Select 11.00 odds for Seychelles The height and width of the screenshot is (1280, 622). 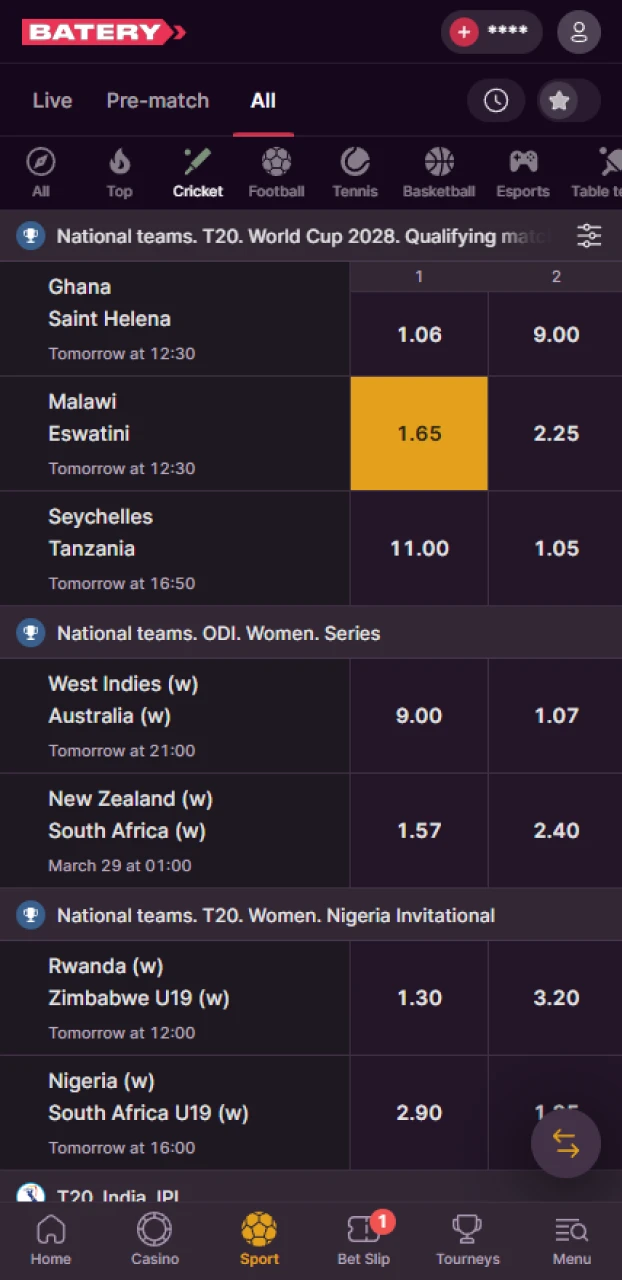point(418,548)
